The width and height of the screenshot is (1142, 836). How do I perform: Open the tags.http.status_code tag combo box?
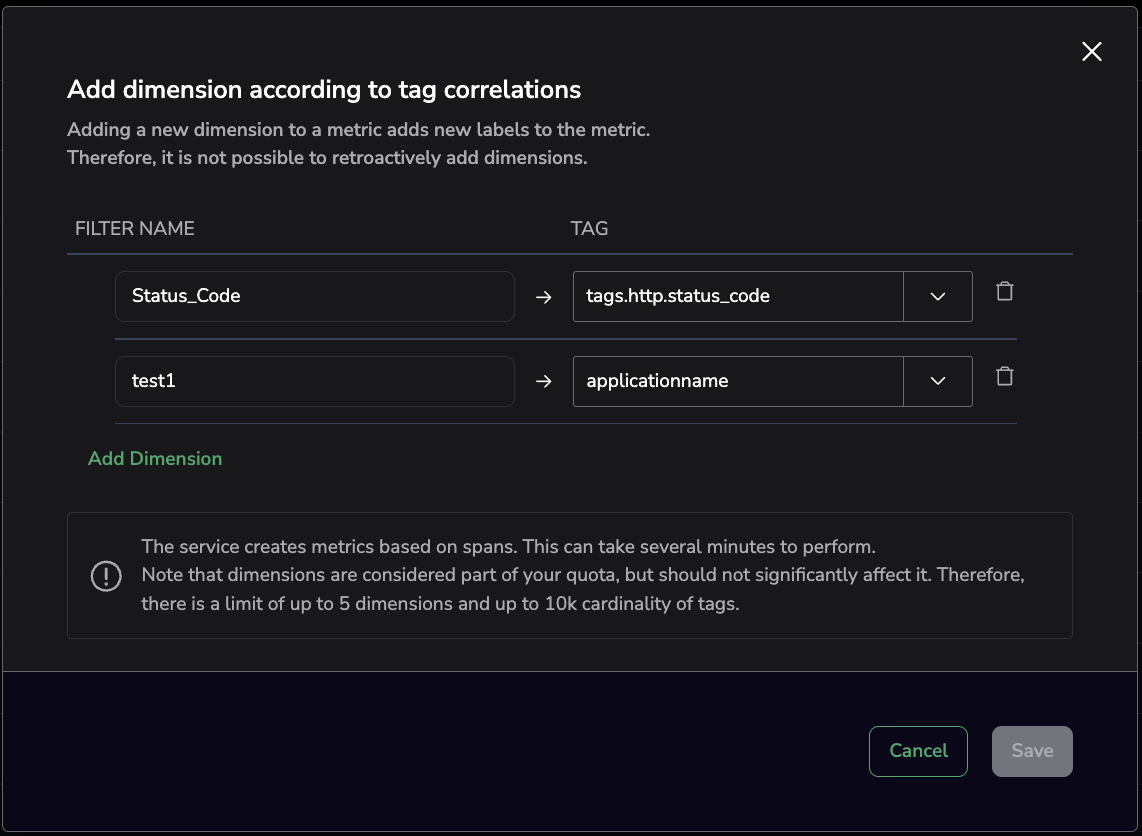click(738, 297)
